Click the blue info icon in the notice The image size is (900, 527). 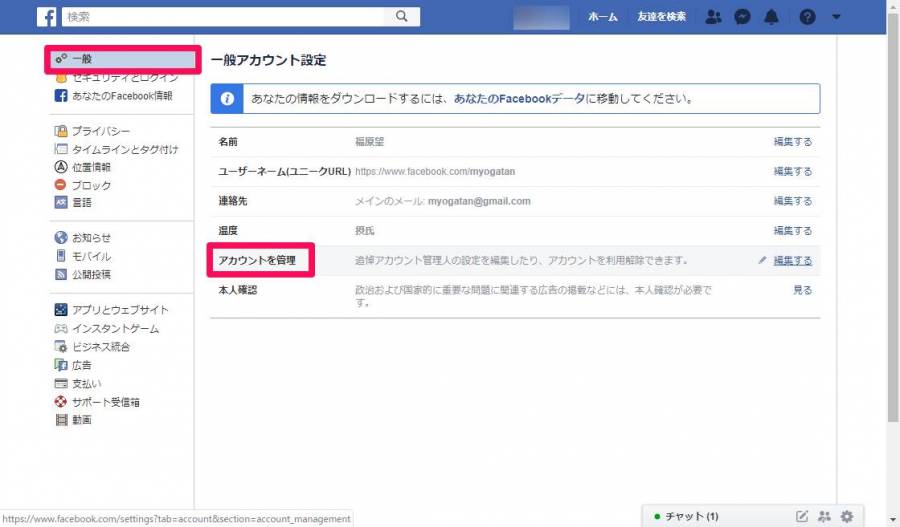point(227,99)
